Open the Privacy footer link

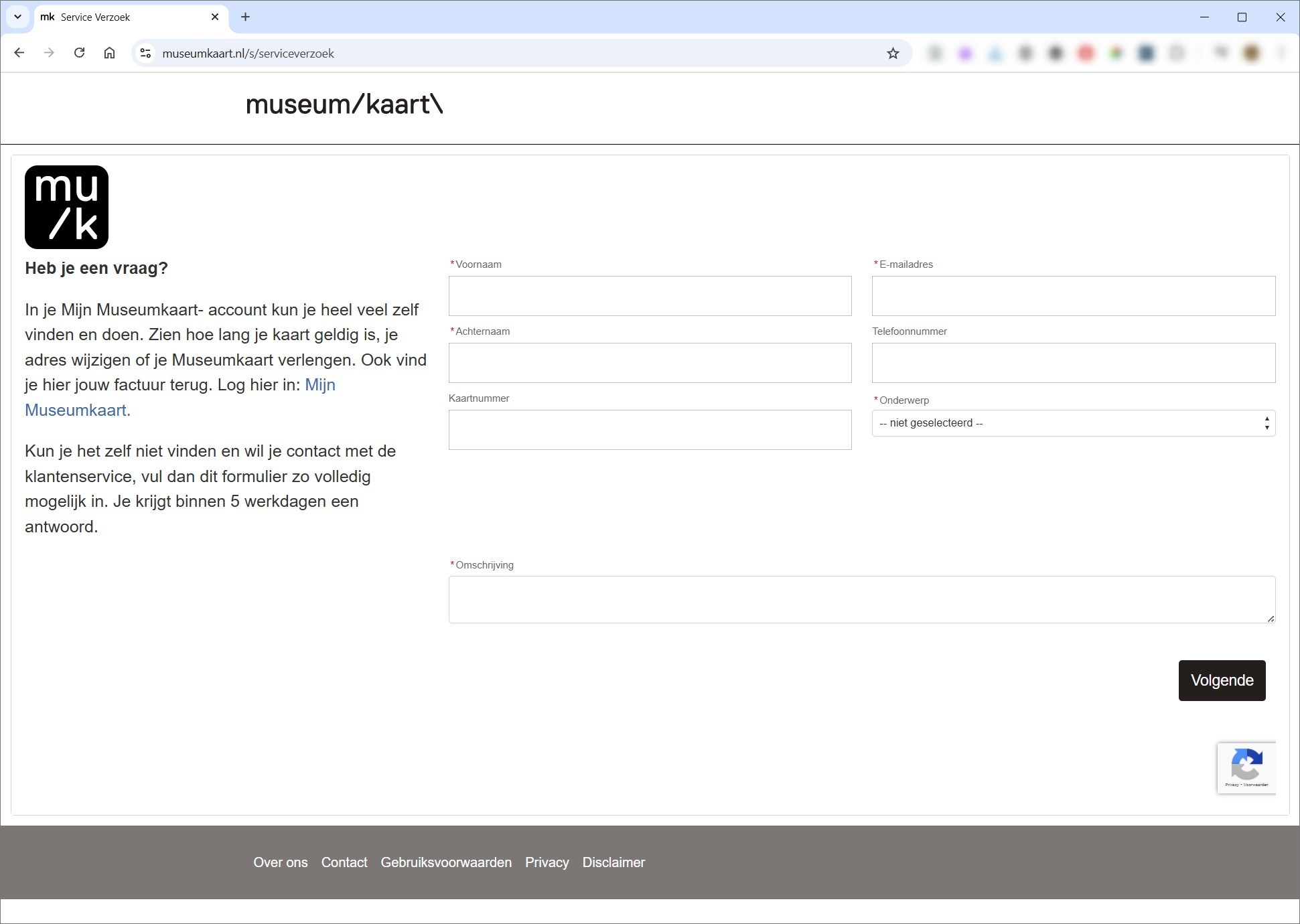(547, 862)
